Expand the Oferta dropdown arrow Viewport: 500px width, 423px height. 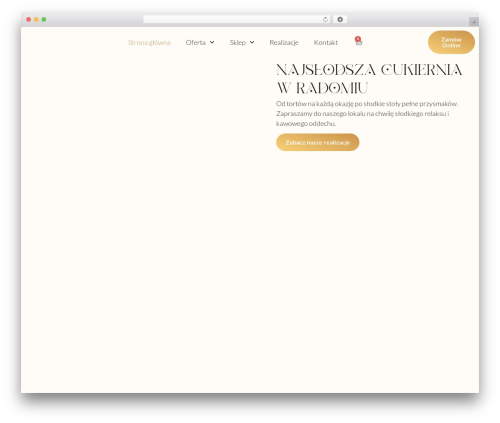(x=212, y=42)
